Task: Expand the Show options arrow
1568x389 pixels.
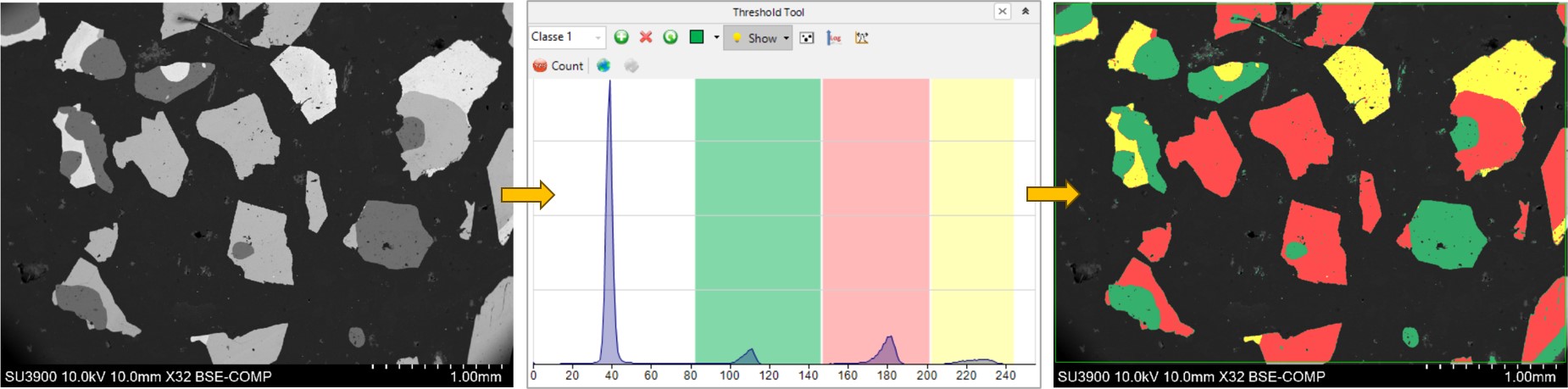Action: 786,38
